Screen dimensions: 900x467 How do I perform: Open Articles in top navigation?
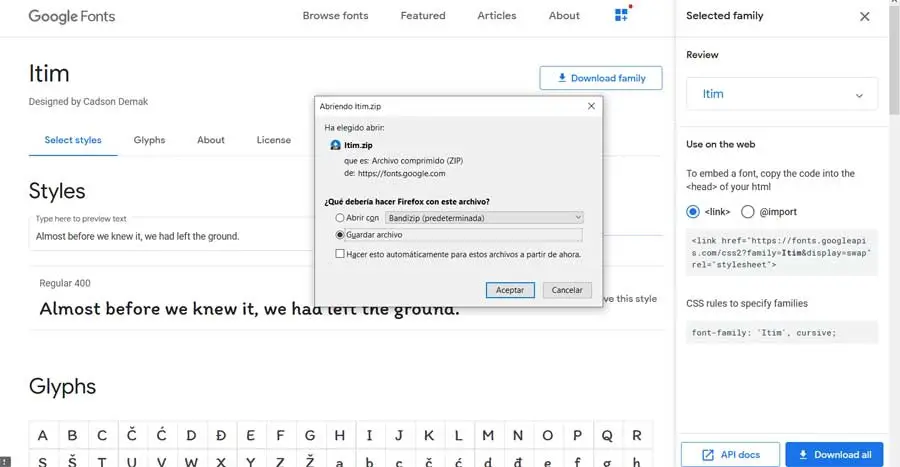point(496,15)
